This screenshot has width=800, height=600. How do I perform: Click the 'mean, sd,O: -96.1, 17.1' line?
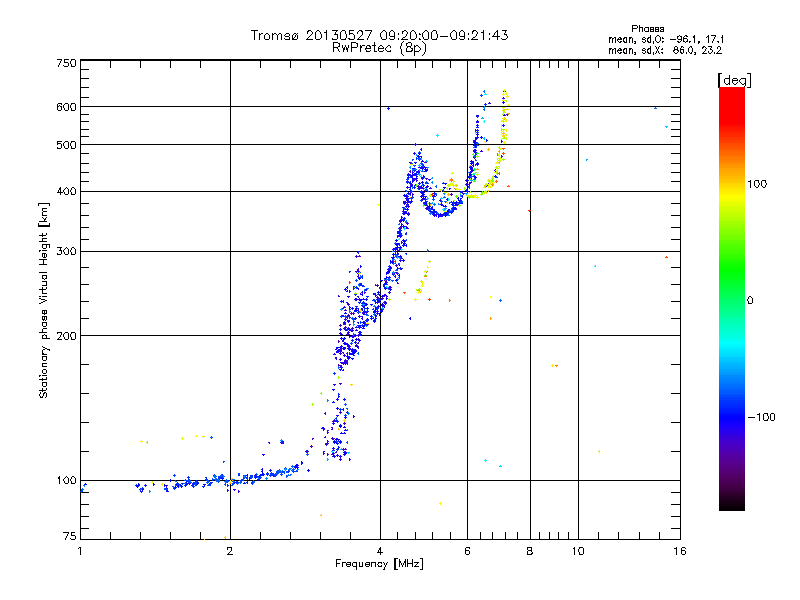666,39
